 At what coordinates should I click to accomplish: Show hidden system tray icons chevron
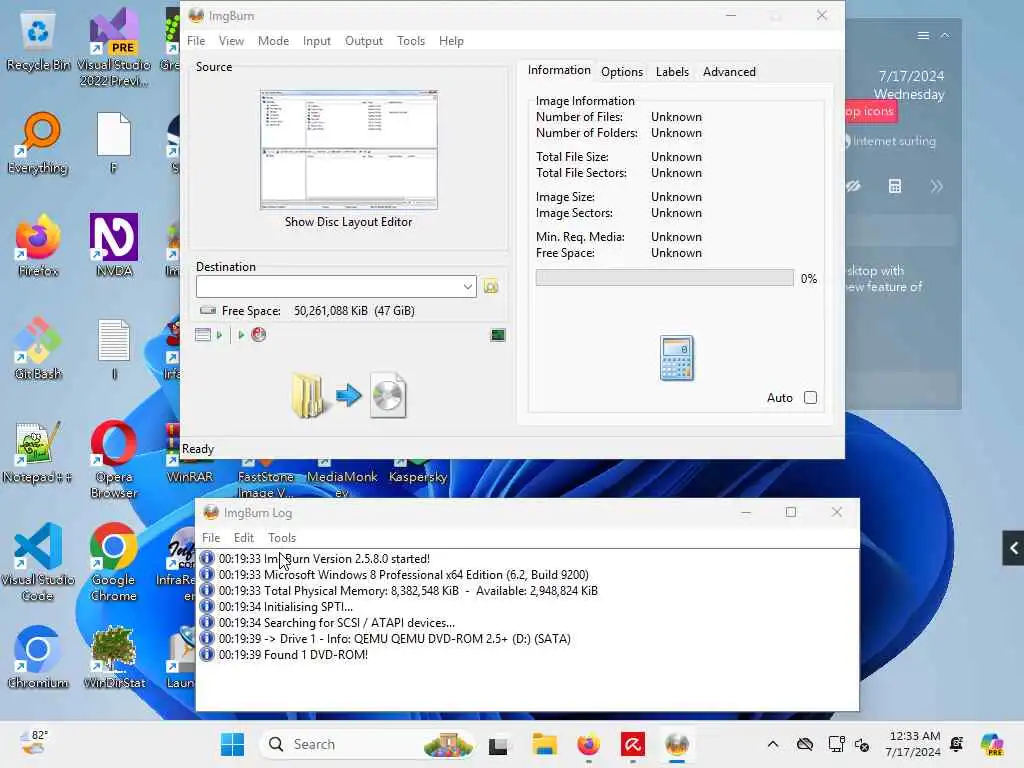point(773,744)
